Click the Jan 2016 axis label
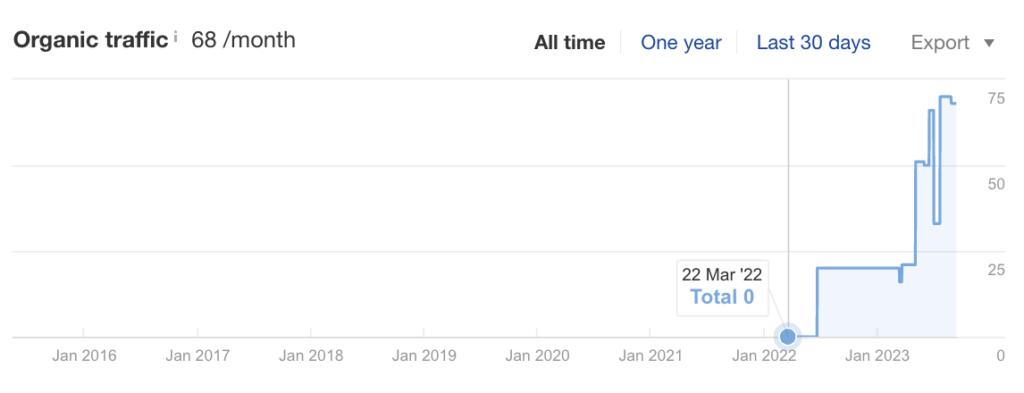Viewport: 1024px width, 393px height. 84,356
